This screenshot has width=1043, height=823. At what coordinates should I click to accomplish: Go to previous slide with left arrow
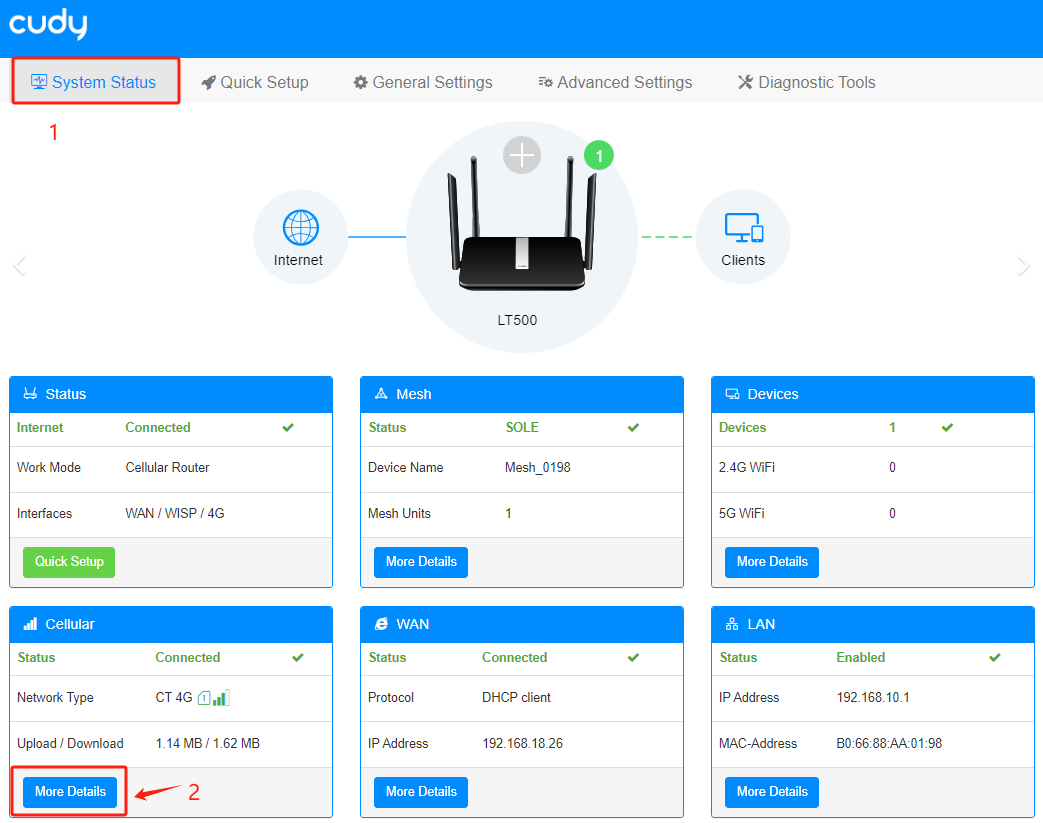coord(19,265)
